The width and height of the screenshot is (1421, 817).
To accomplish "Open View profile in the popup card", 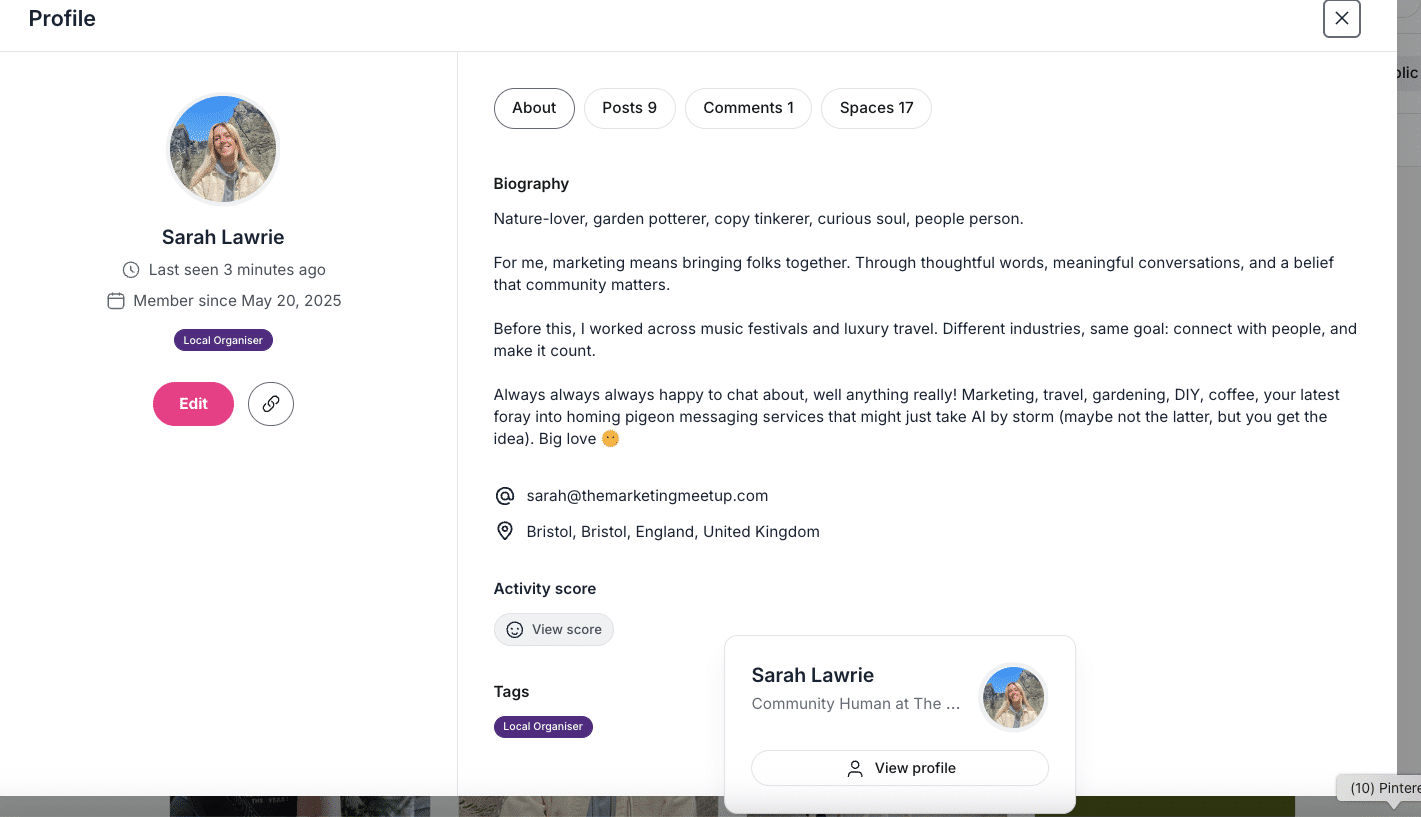I will tap(900, 768).
